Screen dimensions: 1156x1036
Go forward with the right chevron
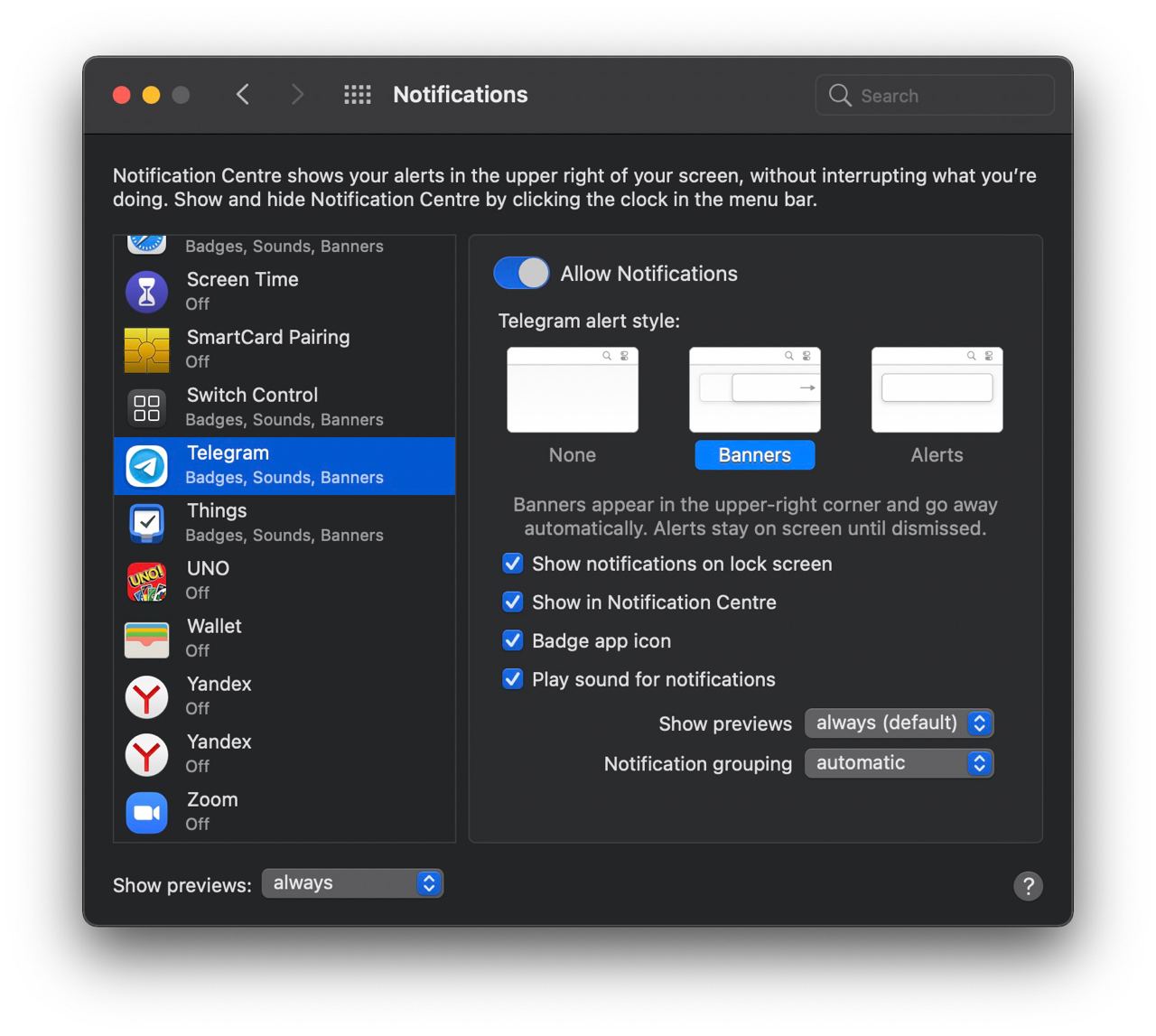pos(297,94)
